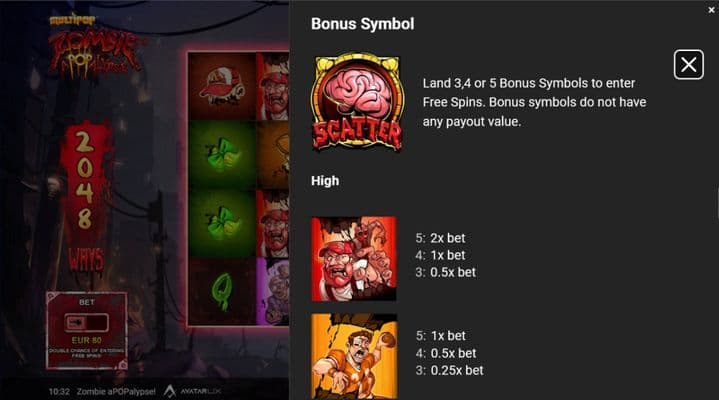
Task: Click the upper green bow symbol on reel
Action: pyautogui.click(x=222, y=155)
